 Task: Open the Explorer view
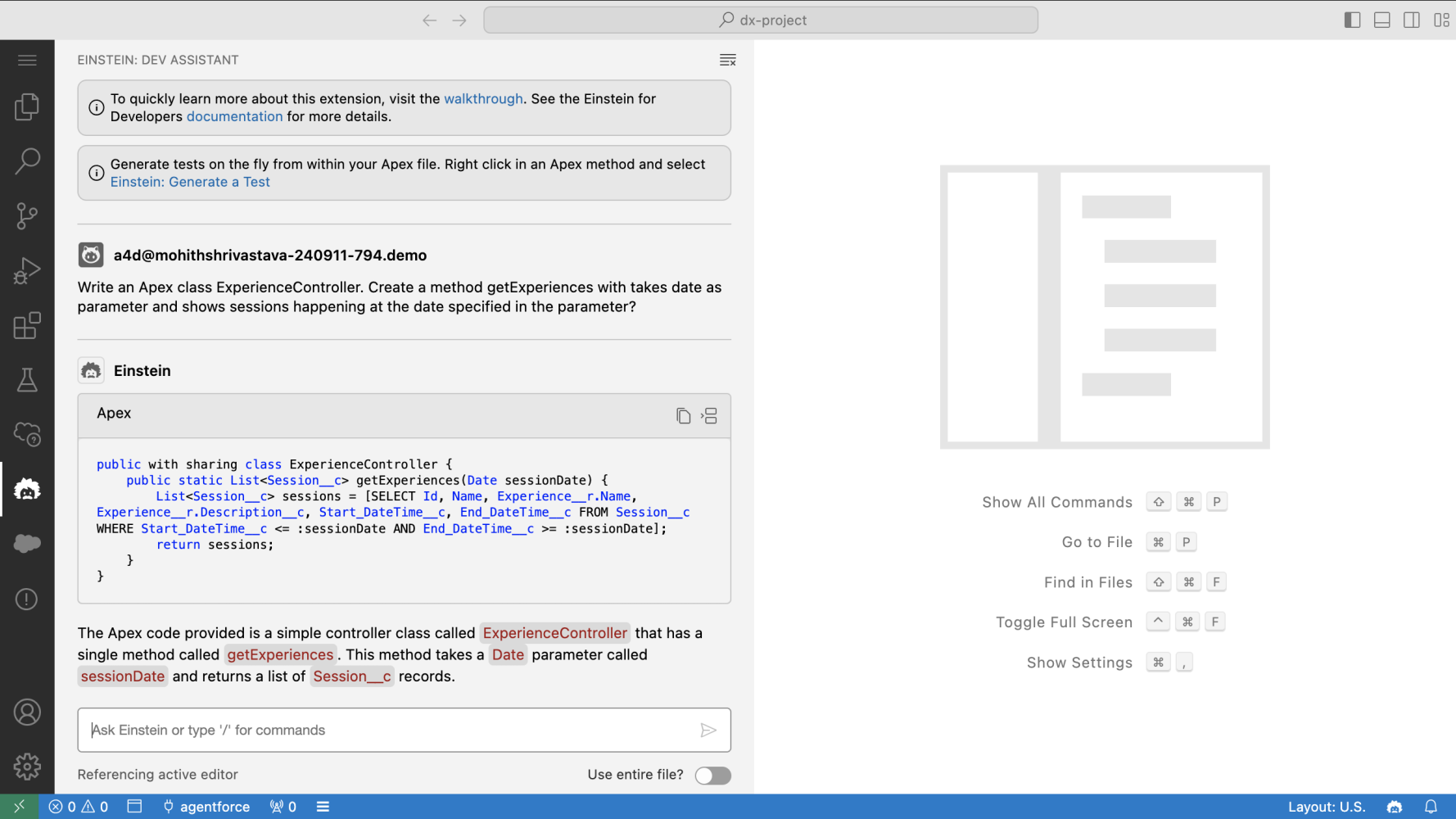pos(27,106)
